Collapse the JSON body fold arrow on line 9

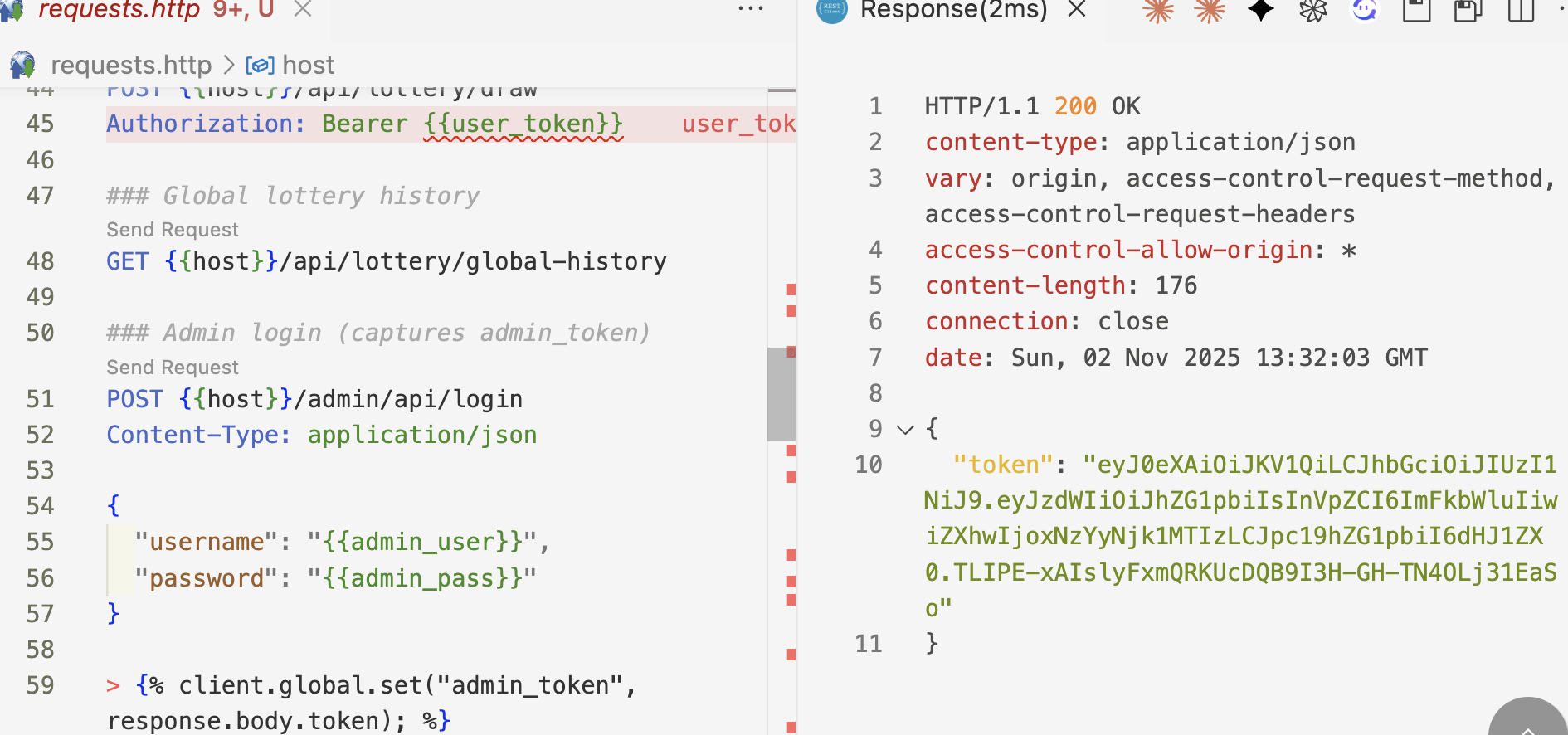pos(905,429)
